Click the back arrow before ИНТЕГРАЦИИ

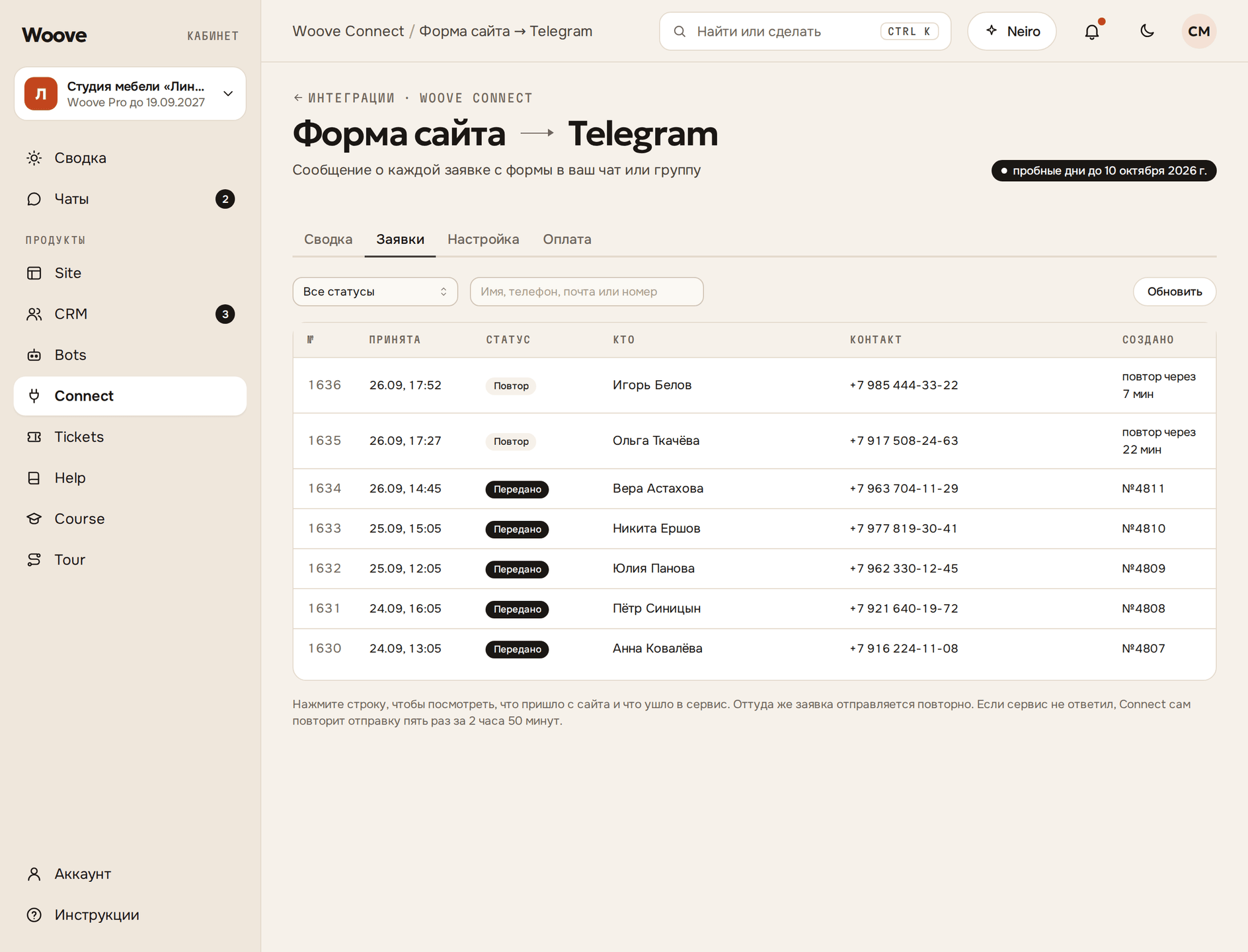click(298, 98)
